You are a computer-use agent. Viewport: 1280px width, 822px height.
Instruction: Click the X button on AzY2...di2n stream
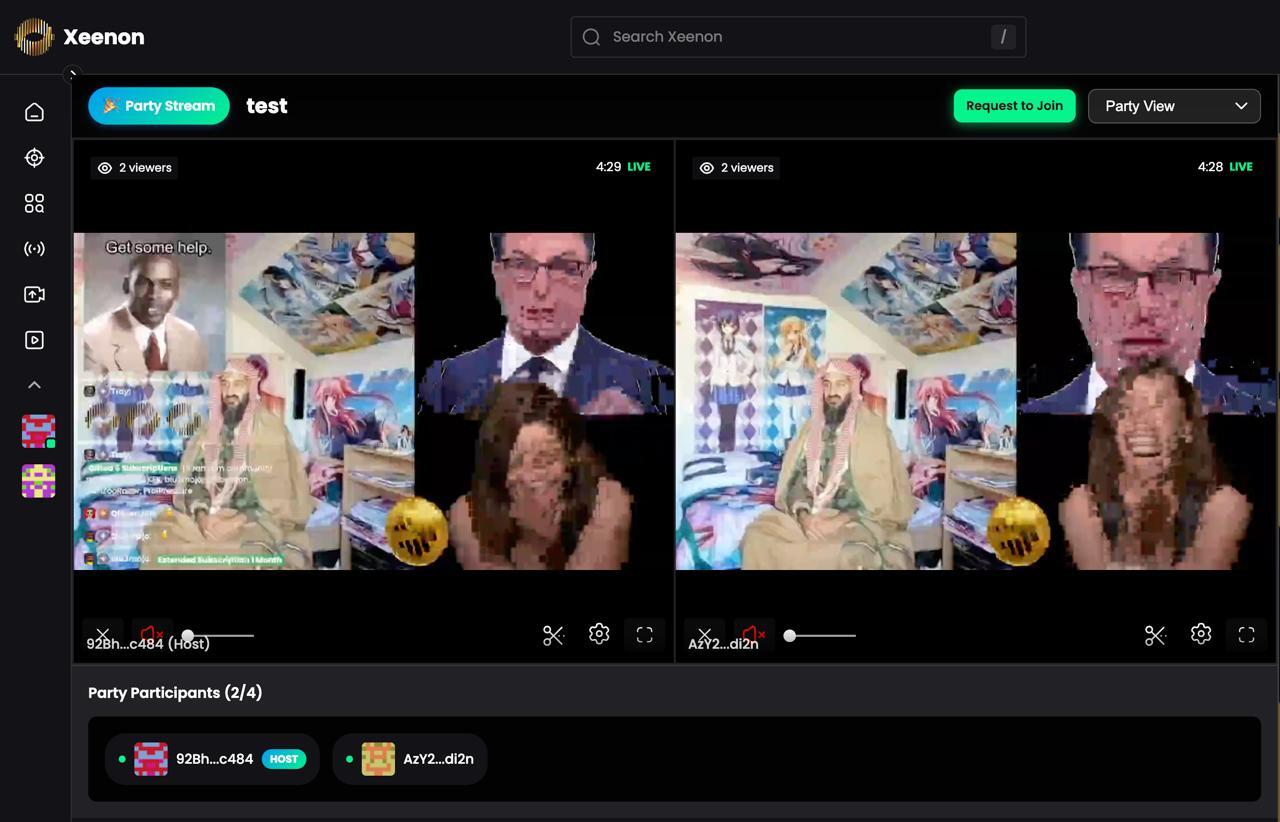tap(704, 634)
